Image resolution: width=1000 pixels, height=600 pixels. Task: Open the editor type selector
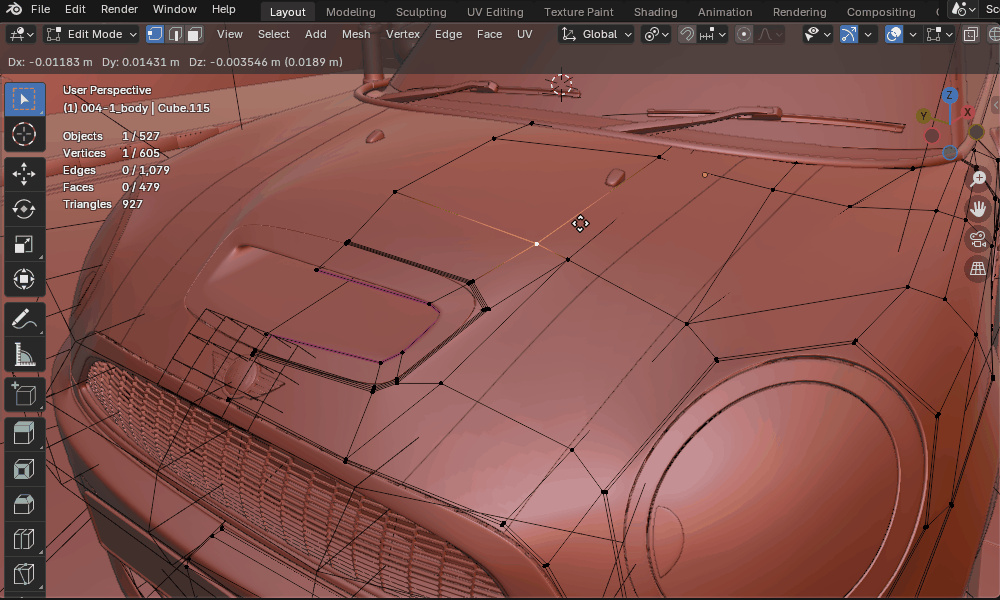point(20,34)
